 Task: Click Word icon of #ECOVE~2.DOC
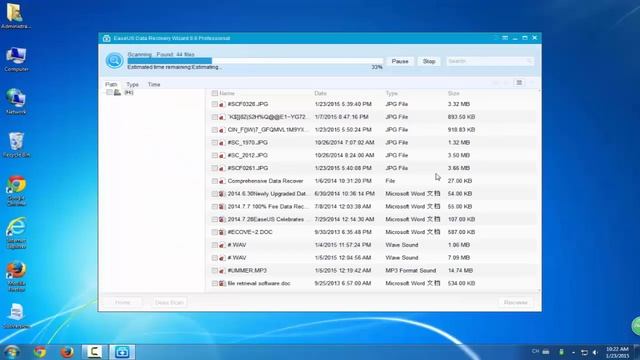click(222, 232)
